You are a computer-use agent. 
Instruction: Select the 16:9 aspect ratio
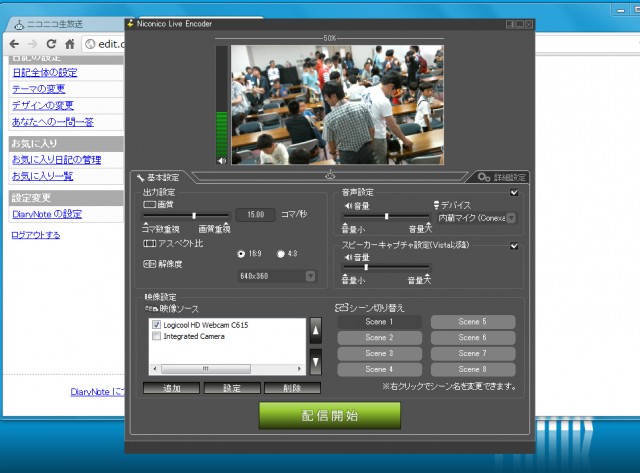[x=241, y=254]
